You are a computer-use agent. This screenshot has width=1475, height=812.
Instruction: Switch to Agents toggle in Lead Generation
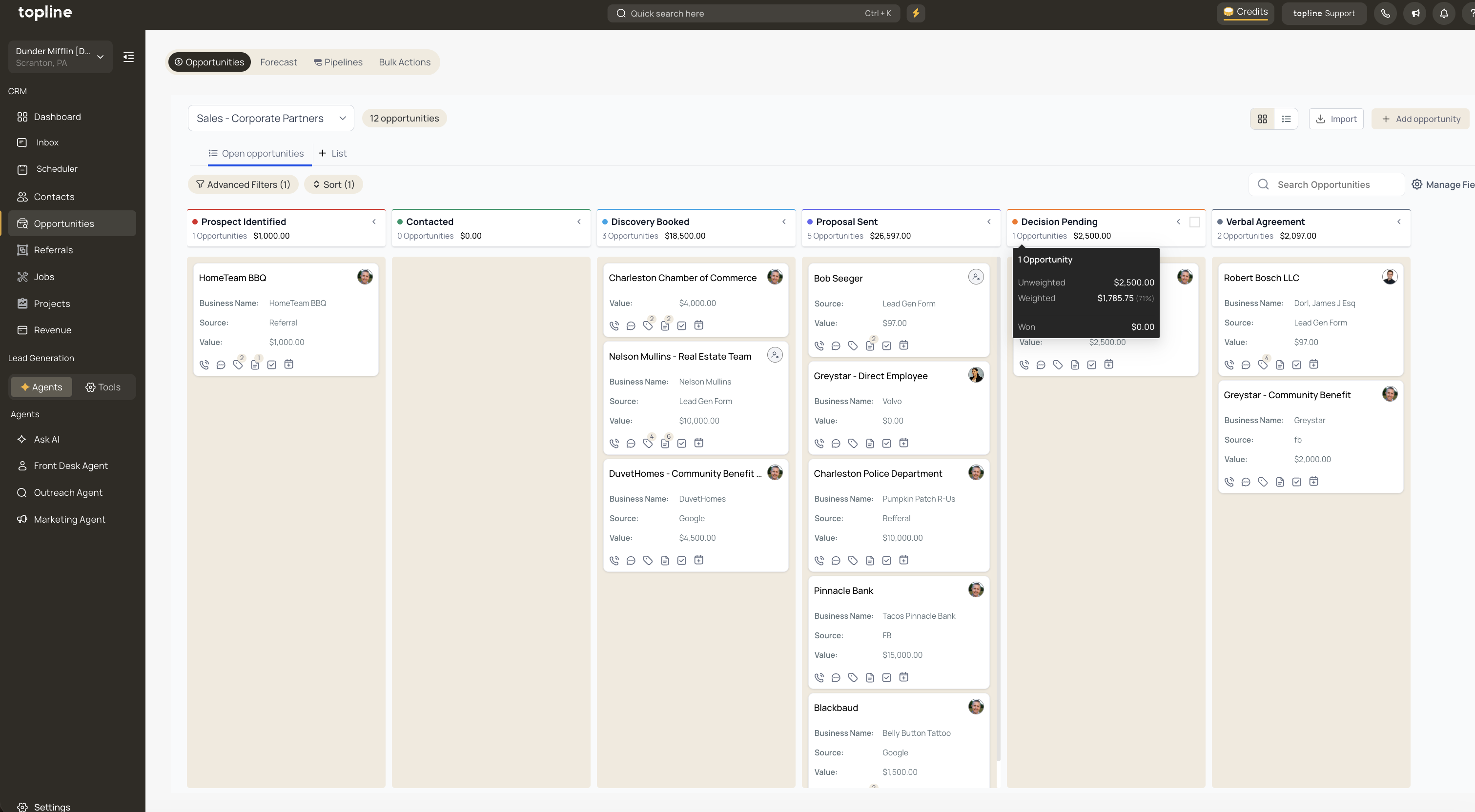[41, 387]
